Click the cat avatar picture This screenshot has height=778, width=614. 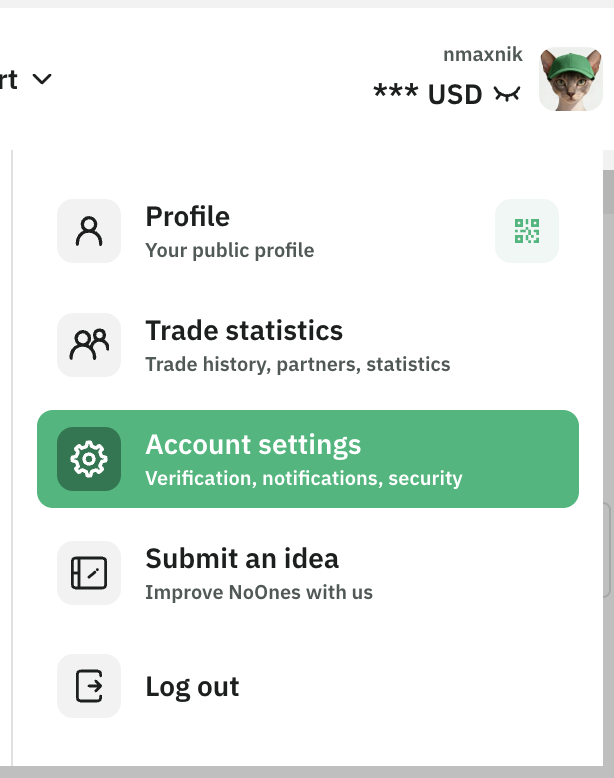pos(570,78)
